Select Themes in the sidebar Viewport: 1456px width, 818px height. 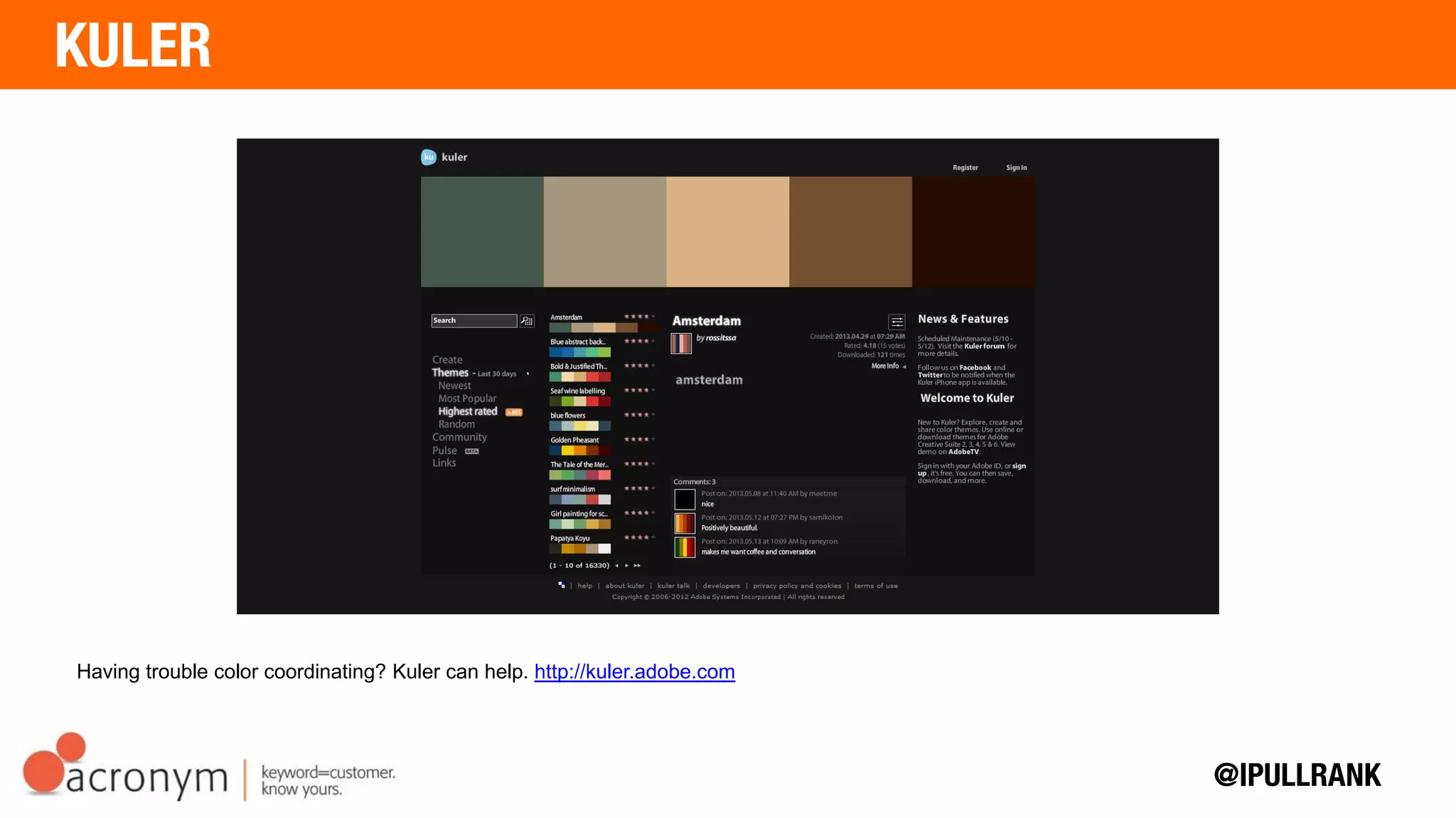tap(450, 372)
